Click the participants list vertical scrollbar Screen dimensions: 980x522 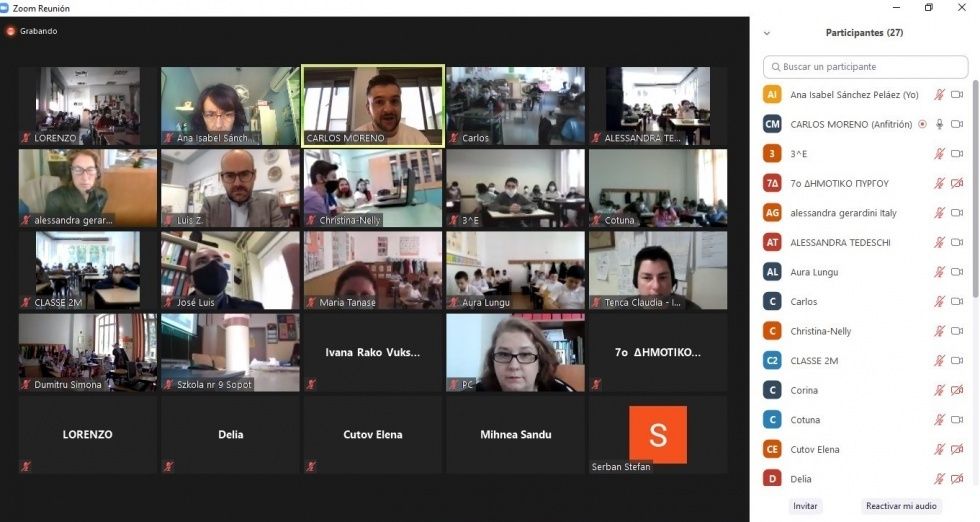pos(975,188)
